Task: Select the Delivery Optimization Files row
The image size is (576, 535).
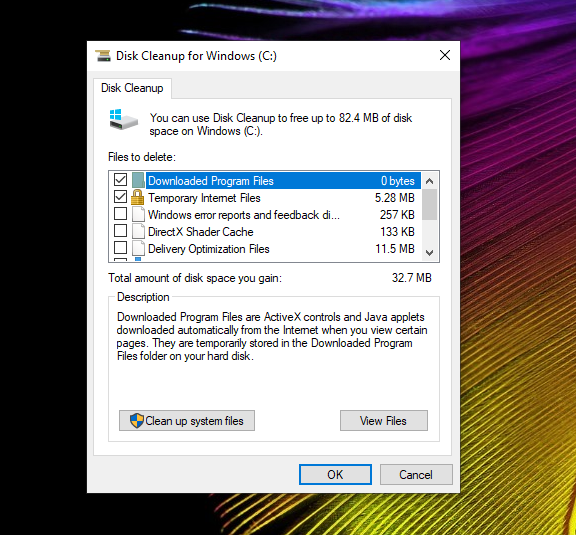Action: [266, 249]
